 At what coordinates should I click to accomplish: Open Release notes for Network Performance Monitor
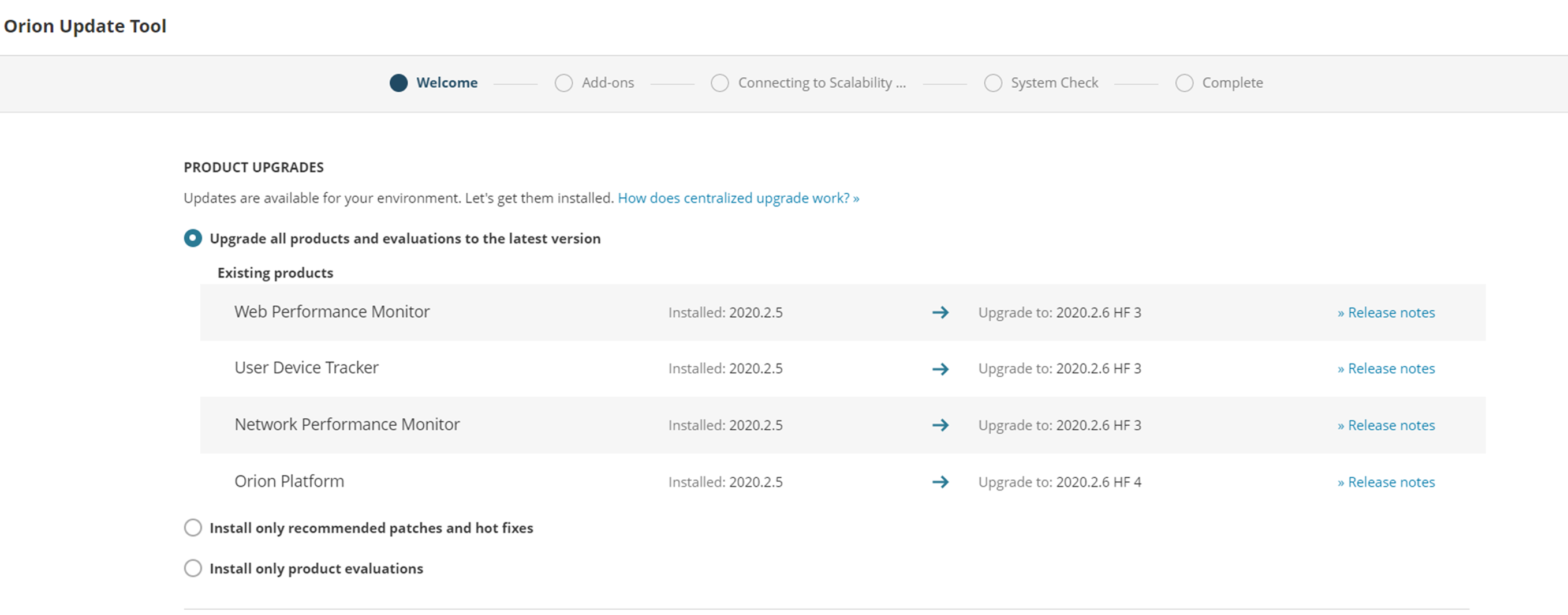coord(1386,425)
